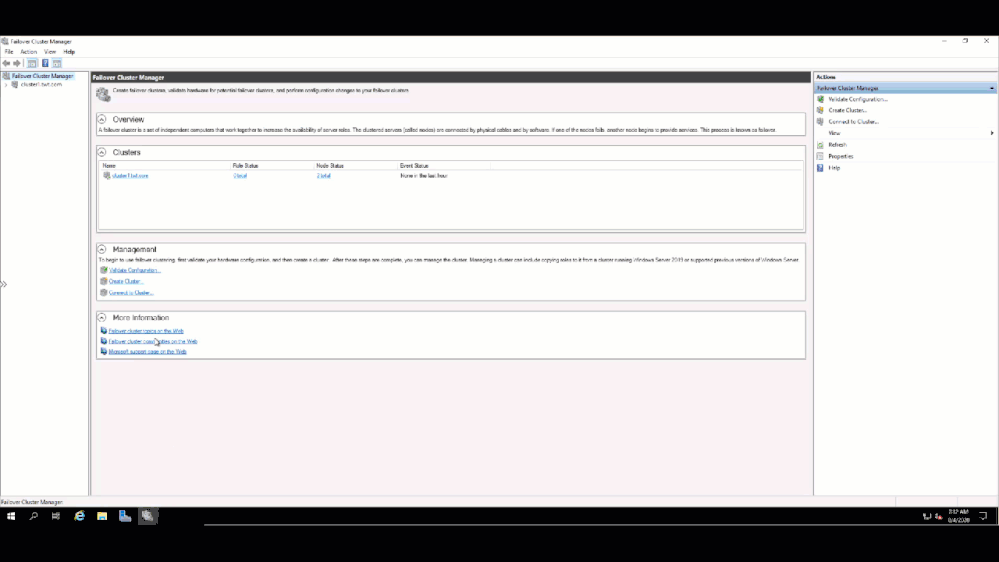
Task: Click Validate Configuration in the Actions pane
Action: tap(858, 99)
